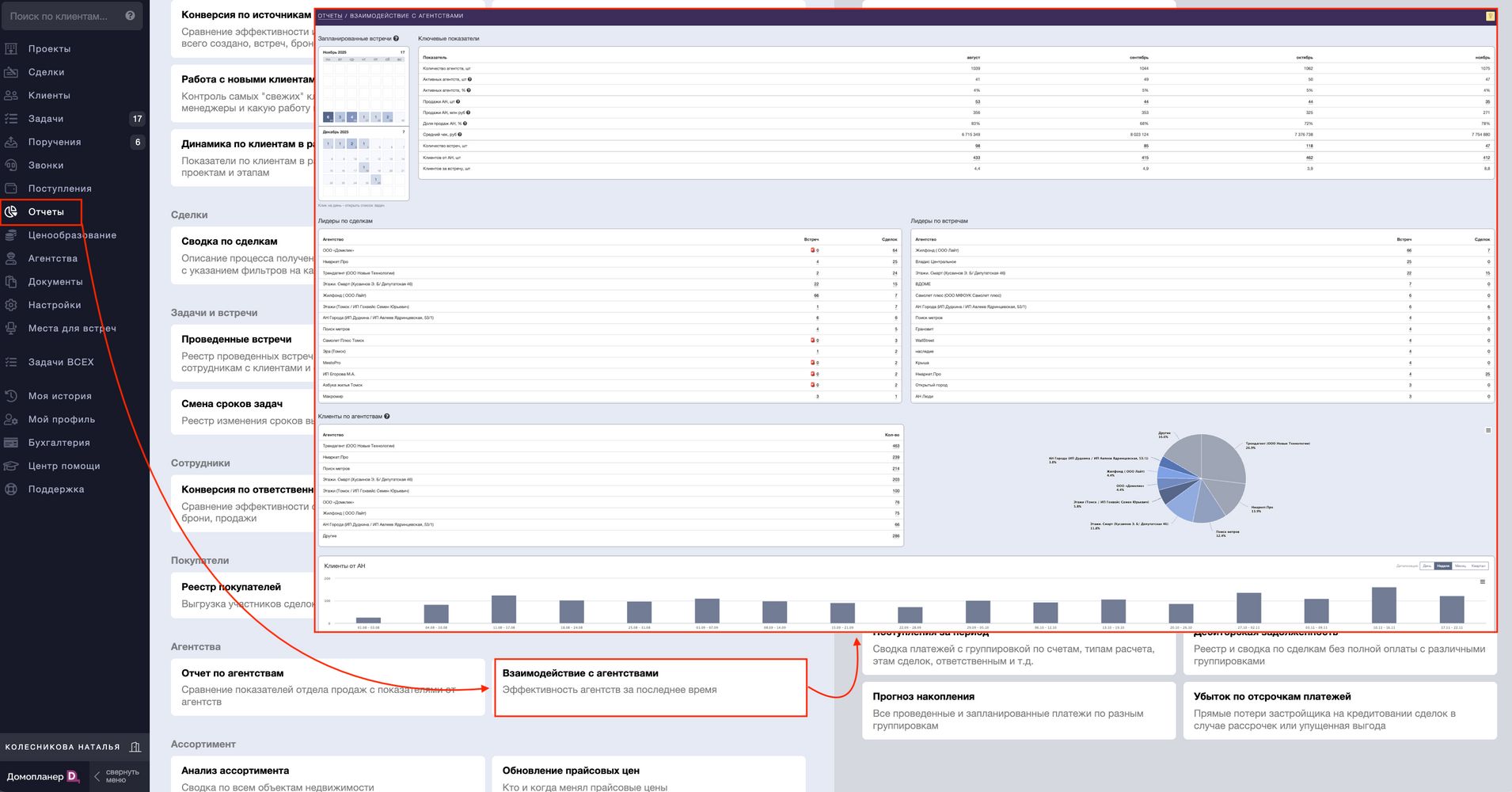This screenshot has width=1512, height=792.
Task: Click the Домопланер logo
Action: coord(43,777)
